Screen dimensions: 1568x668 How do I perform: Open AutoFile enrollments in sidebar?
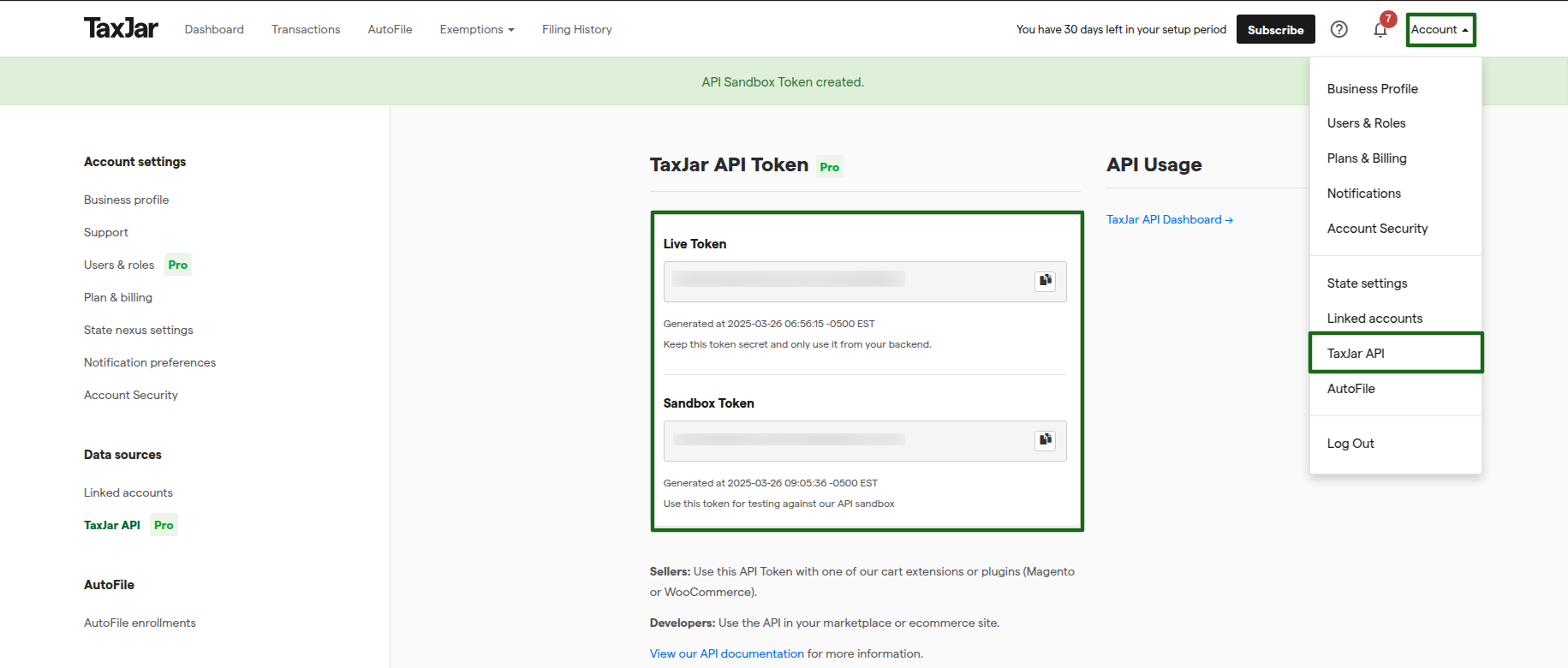coord(140,623)
